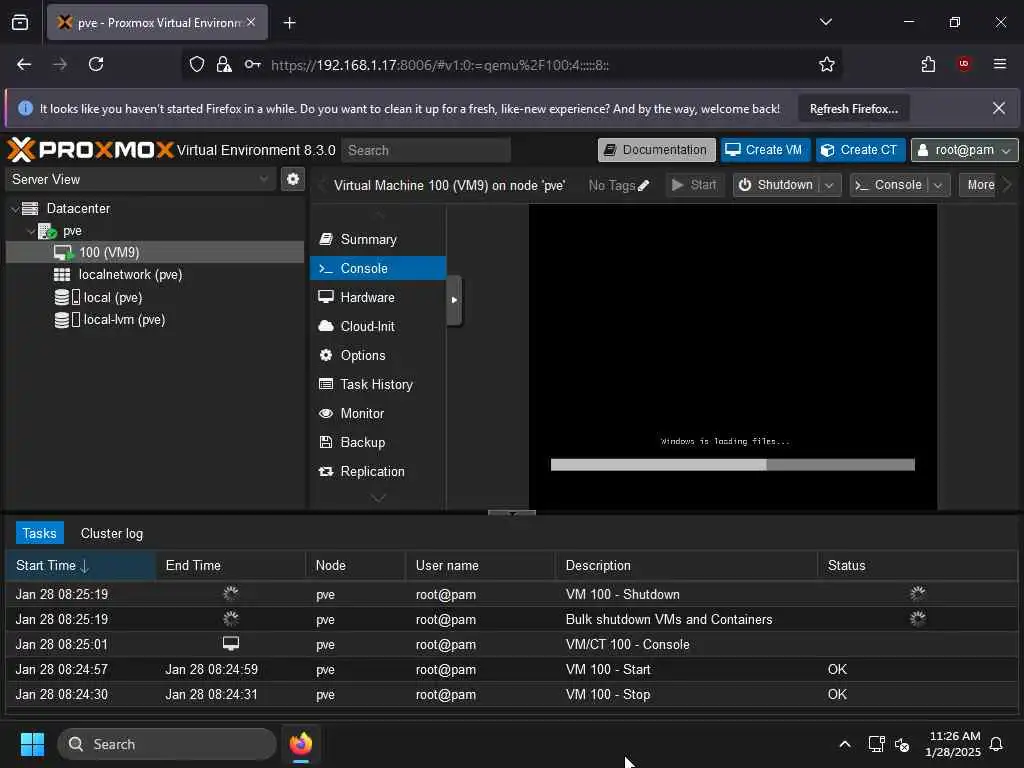Open Windows notification bell
The image size is (1024, 768).
(996, 744)
